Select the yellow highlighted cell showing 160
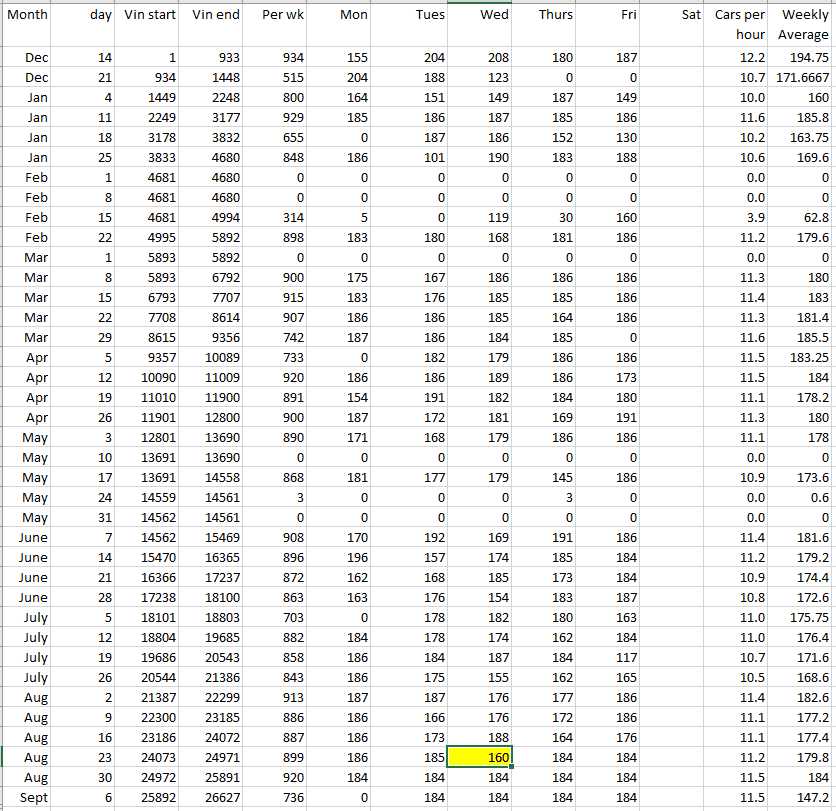Viewport: 836px width, 811px height. click(480, 757)
